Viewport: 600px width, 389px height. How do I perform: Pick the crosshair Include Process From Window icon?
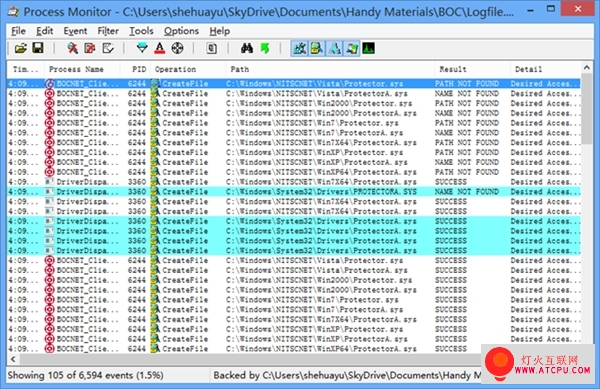click(177, 49)
